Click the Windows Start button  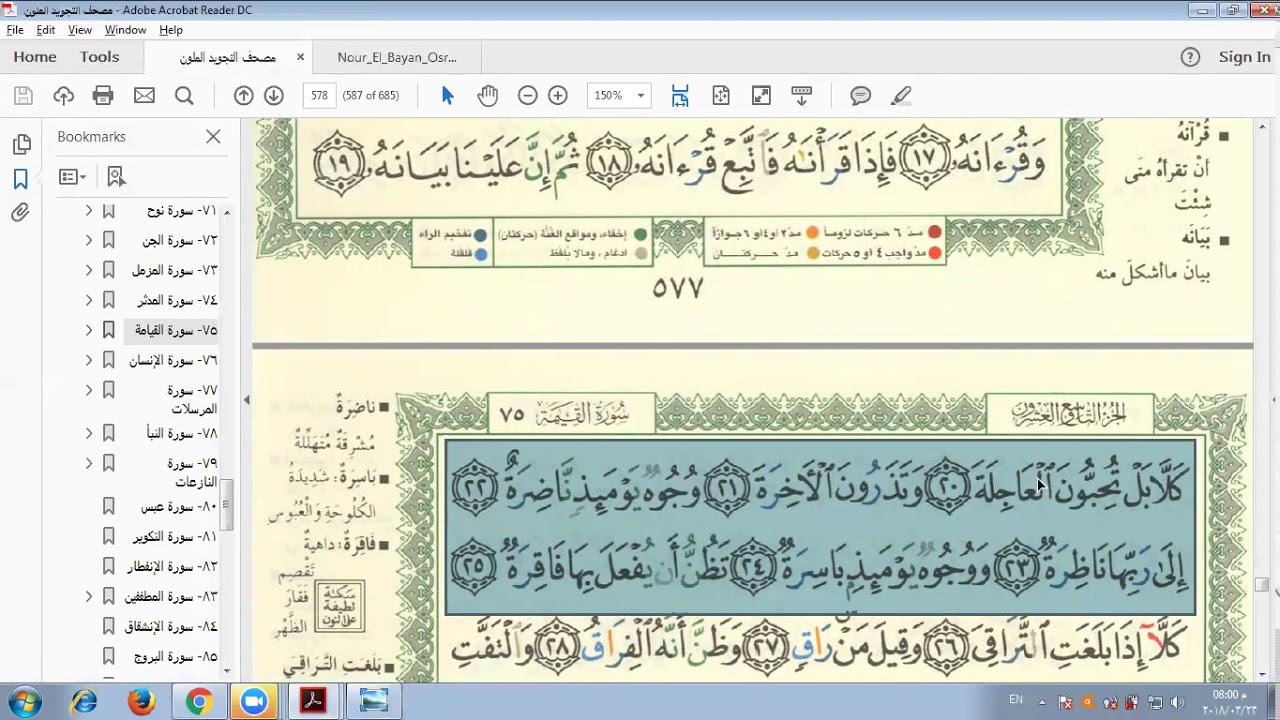(24, 701)
